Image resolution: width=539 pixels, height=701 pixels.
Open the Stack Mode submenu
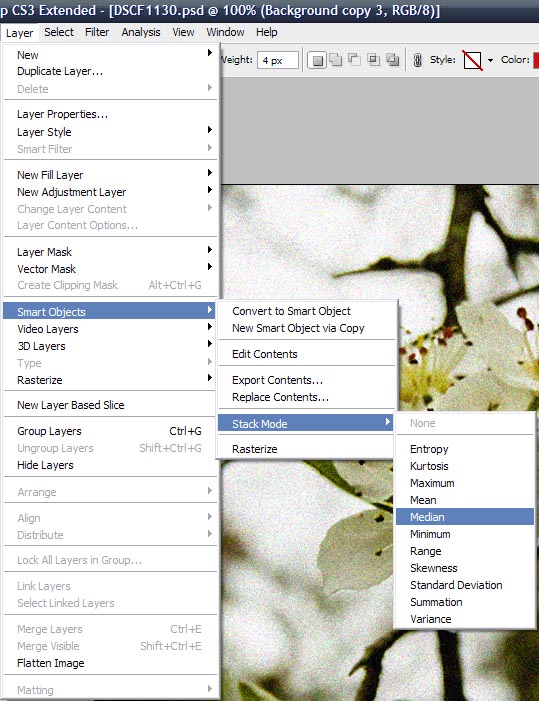306,423
